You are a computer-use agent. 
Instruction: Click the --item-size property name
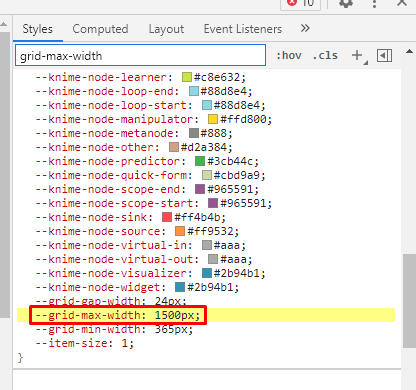71,343
